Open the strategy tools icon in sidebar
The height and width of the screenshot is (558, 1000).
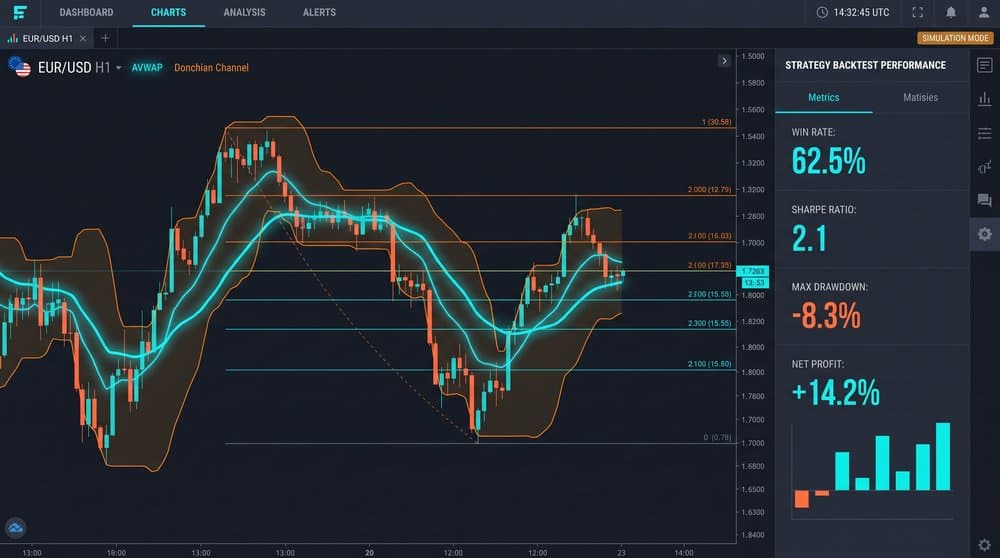coord(984,167)
